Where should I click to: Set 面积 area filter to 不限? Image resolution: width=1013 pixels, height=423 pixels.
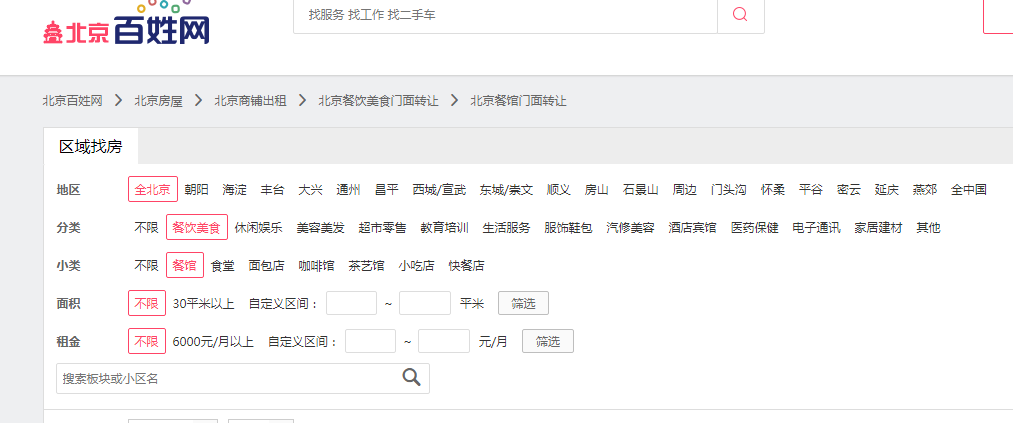click(147, 304)
